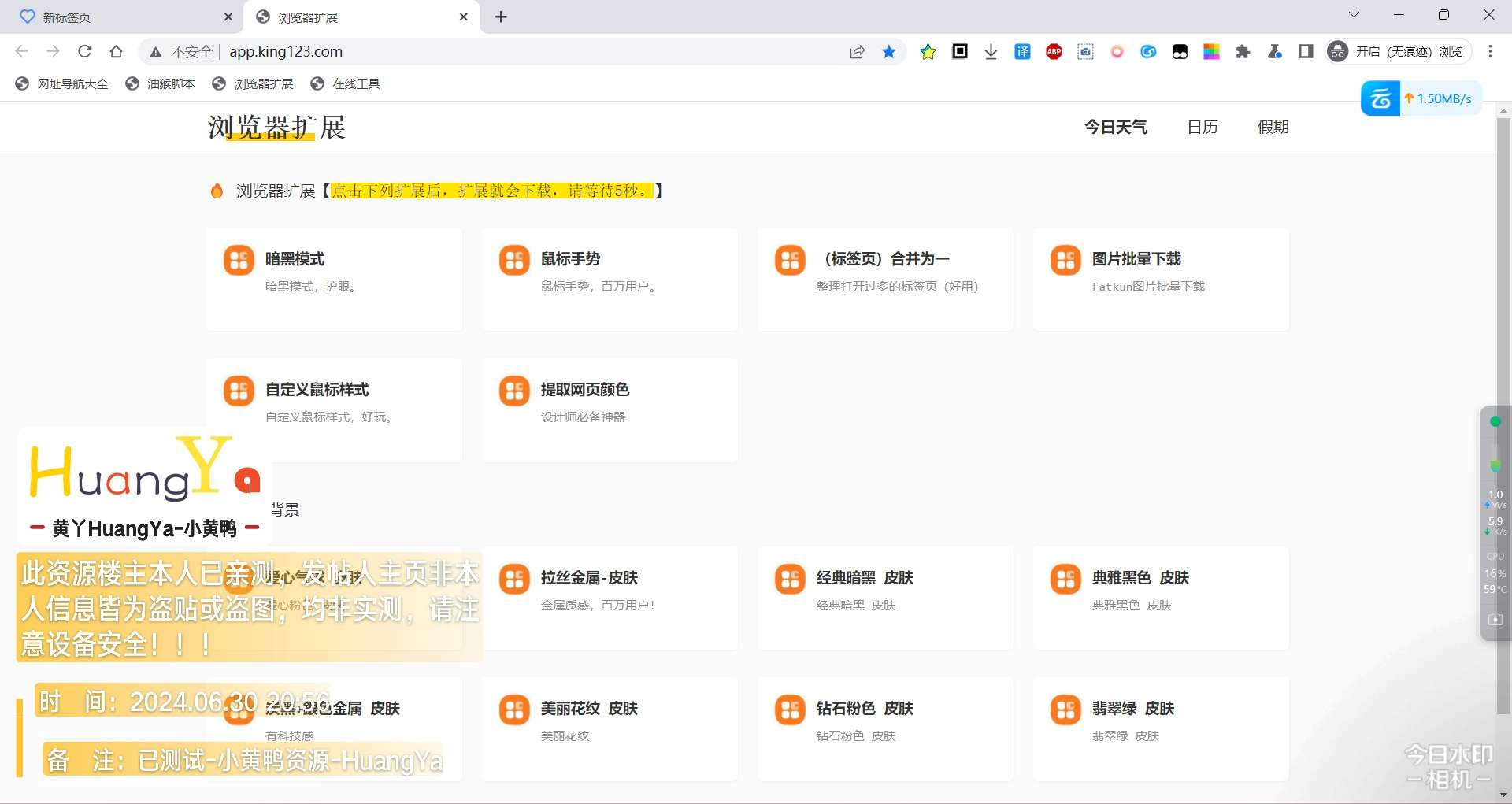Open the puzzle-piece Extensions menu
The image size is (1512, 804).
pyautogui.click(x=1243, y=52)
